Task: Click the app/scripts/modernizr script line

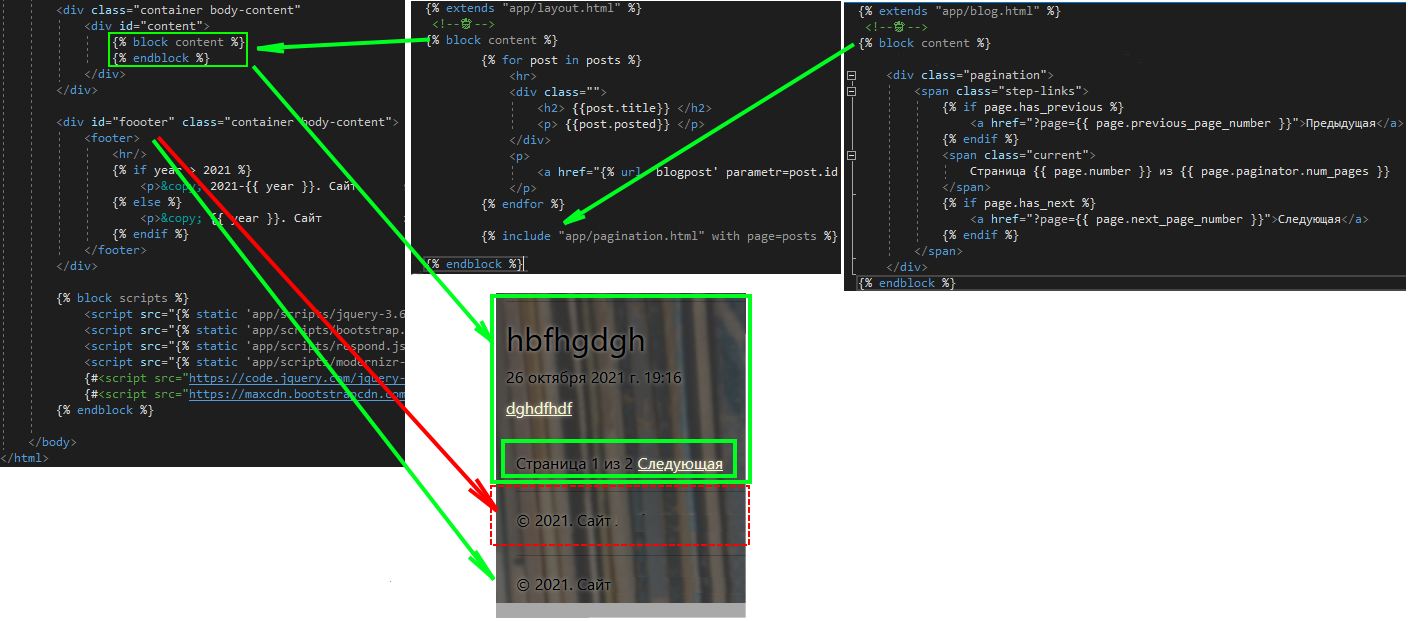Action: click(x=244, y=362)
